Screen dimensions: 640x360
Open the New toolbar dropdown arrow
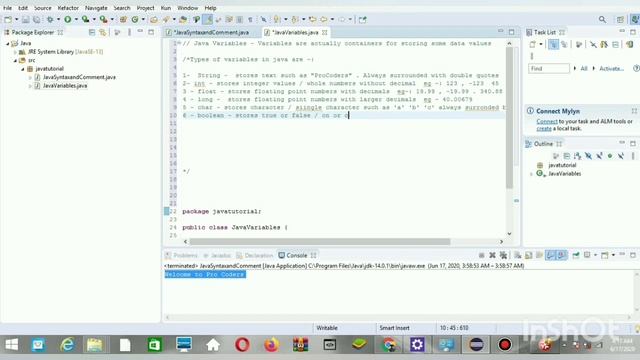[16, 19]
